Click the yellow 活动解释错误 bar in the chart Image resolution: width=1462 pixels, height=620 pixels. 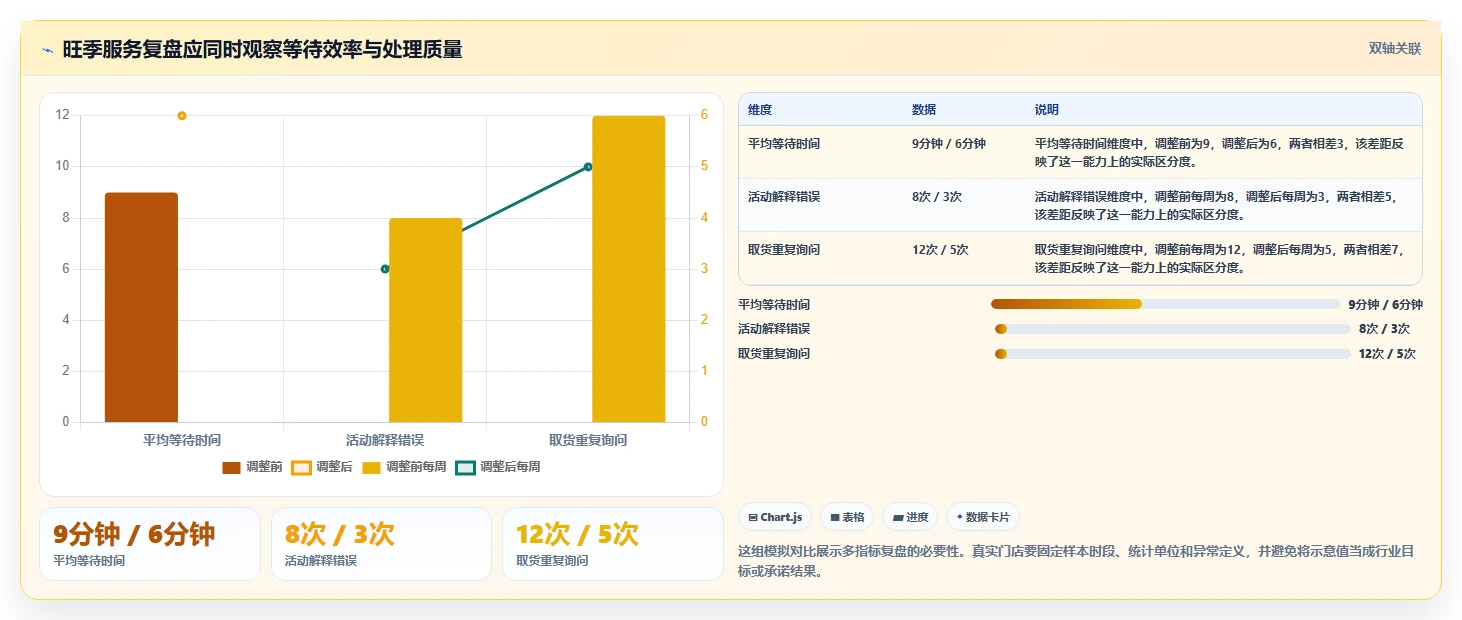click(x=426, y=320)
